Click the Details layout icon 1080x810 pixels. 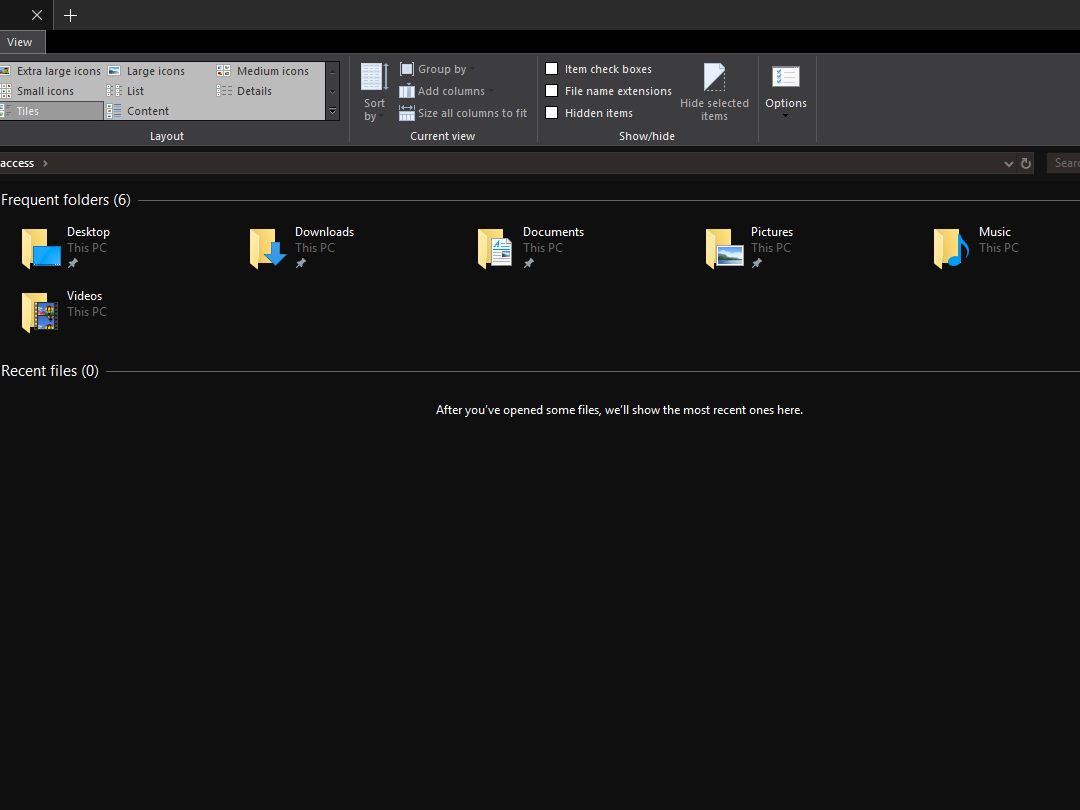[224, 91]
